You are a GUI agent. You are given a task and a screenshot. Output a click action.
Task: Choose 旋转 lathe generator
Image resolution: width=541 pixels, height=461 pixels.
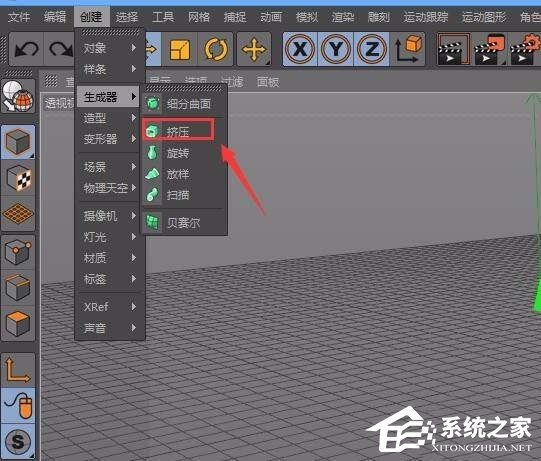click(184, 153)
